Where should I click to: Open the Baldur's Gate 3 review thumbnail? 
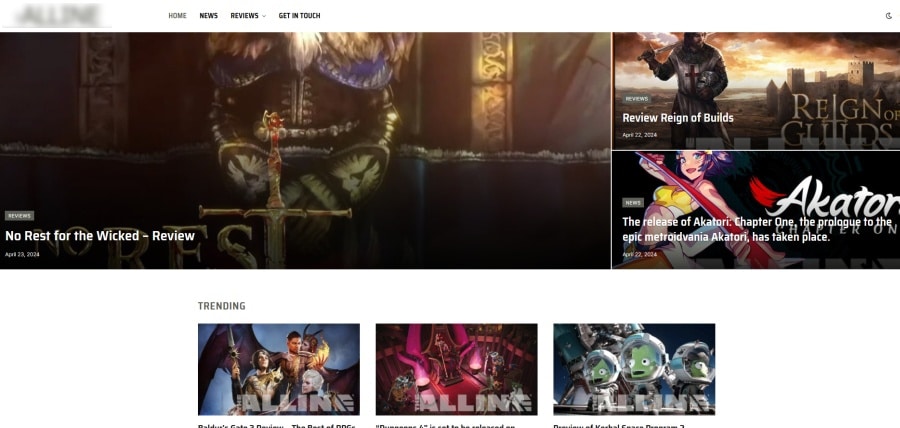tap(279, 369)
